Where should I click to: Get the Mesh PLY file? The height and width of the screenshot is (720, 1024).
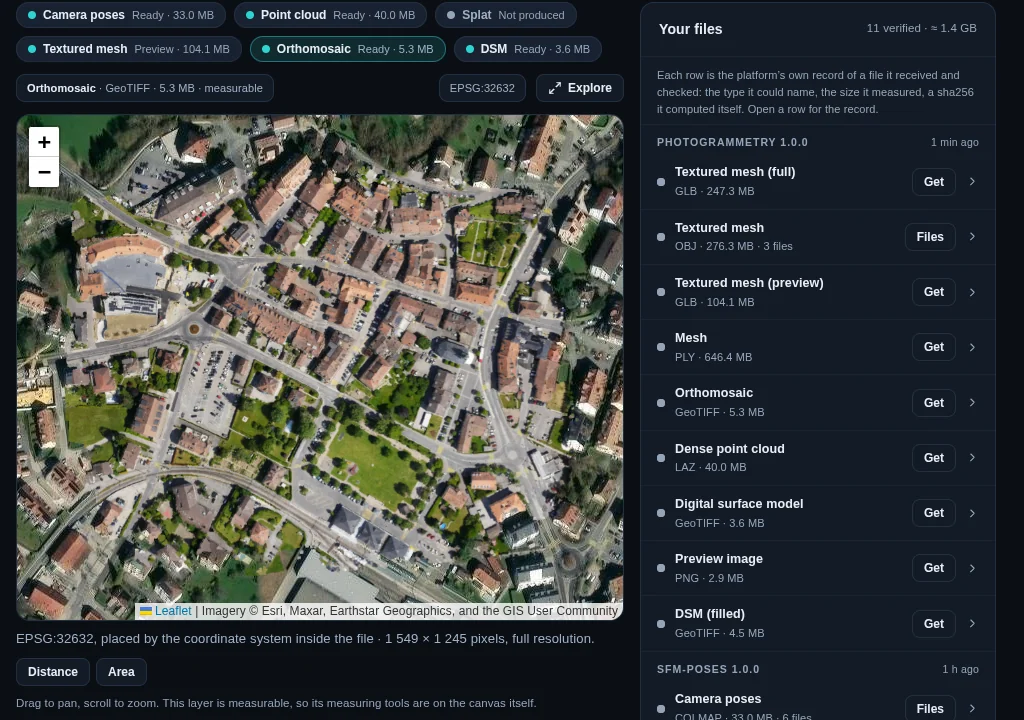click(933, 347)
